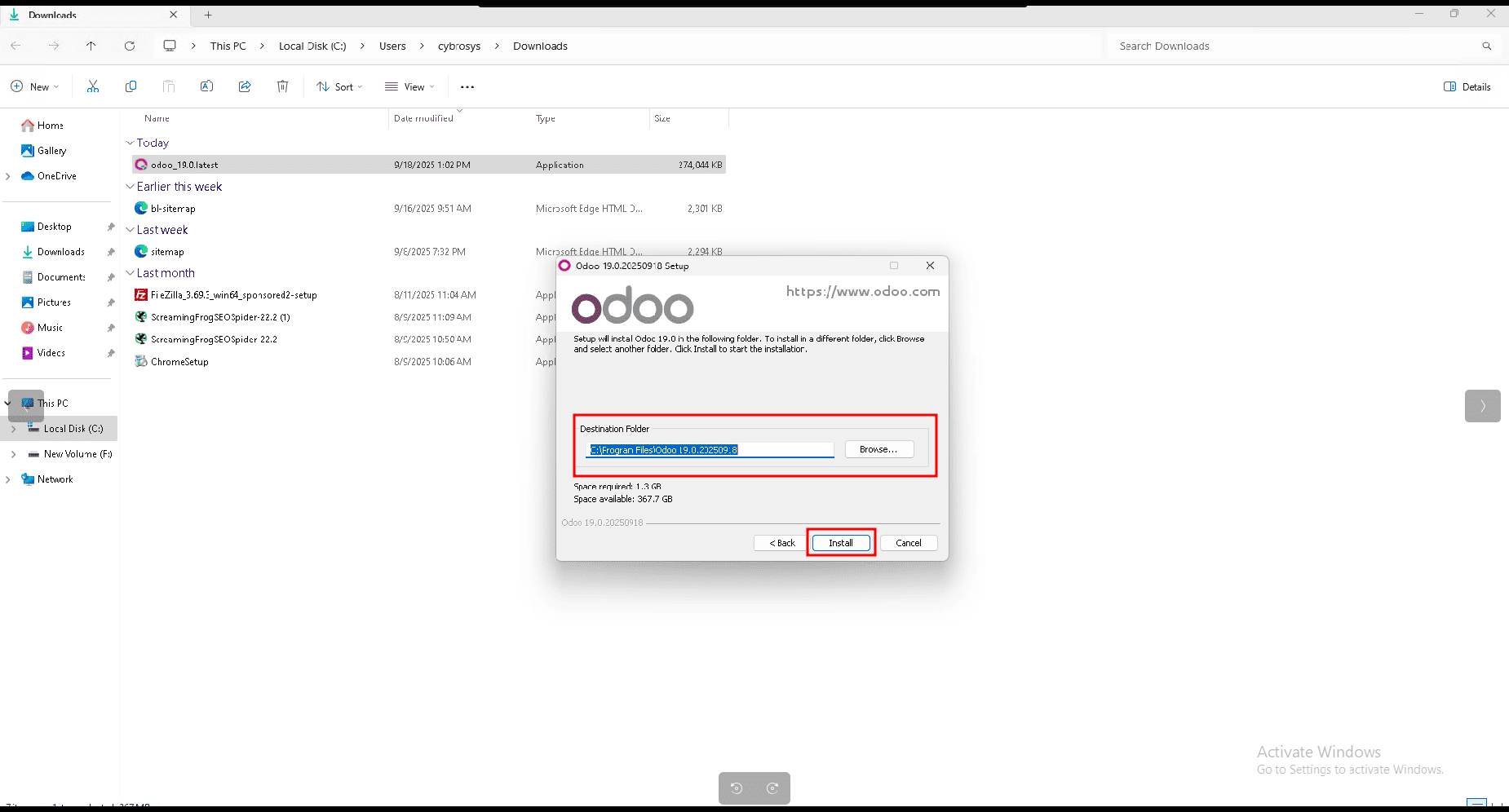Open the Sort dropdown menu
This screenshot has width=1509, height=812.
click(x=339, y=86)
